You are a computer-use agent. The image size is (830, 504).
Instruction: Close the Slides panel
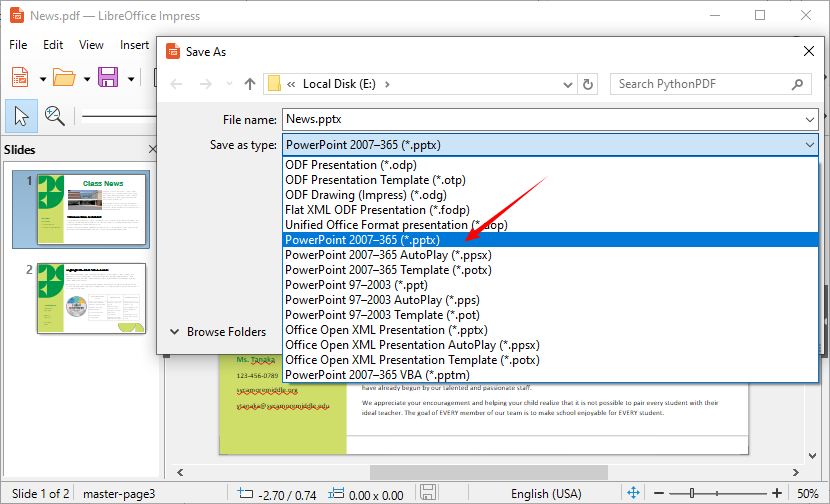152,150
